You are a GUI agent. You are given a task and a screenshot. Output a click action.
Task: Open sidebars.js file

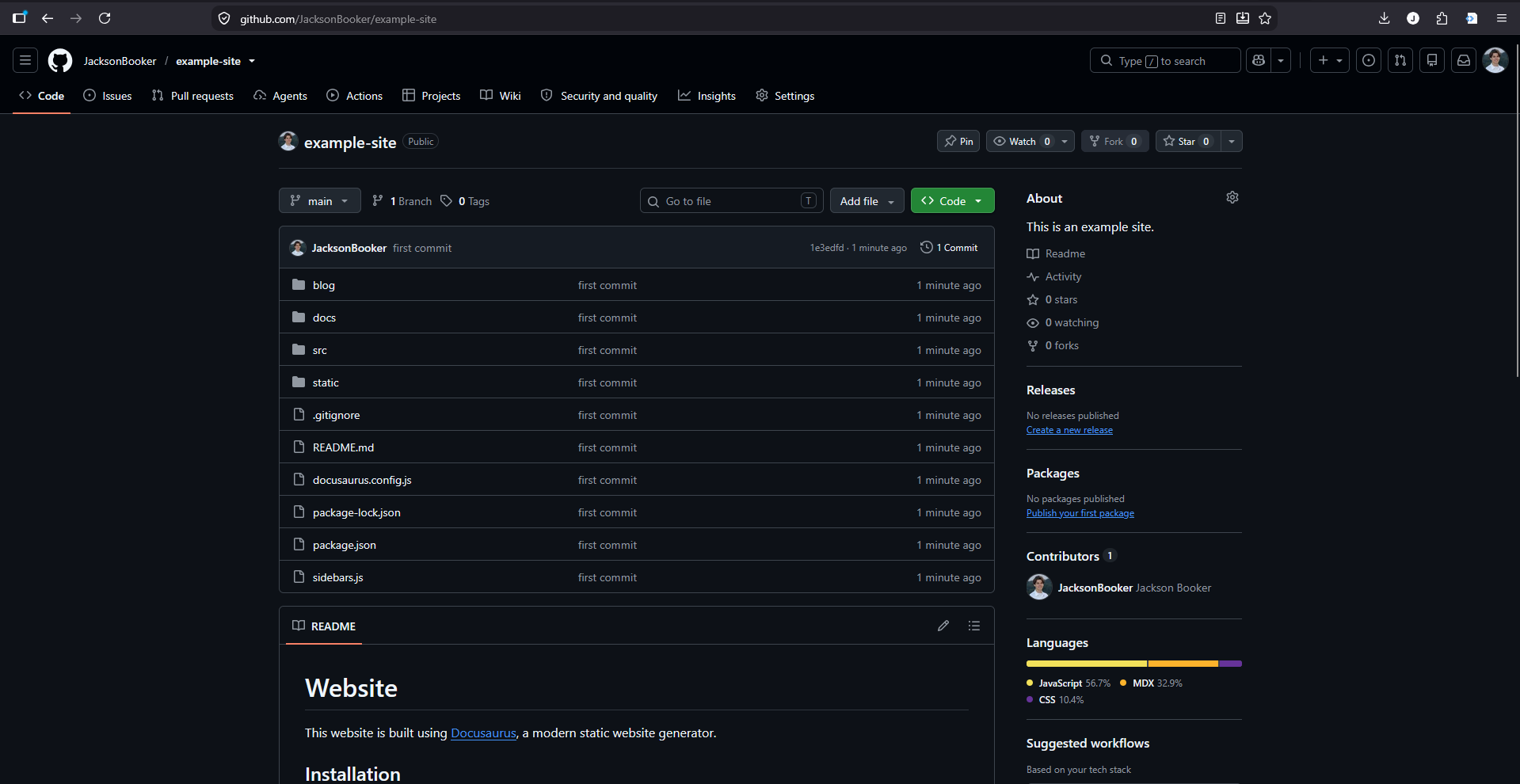pos(337,577)
